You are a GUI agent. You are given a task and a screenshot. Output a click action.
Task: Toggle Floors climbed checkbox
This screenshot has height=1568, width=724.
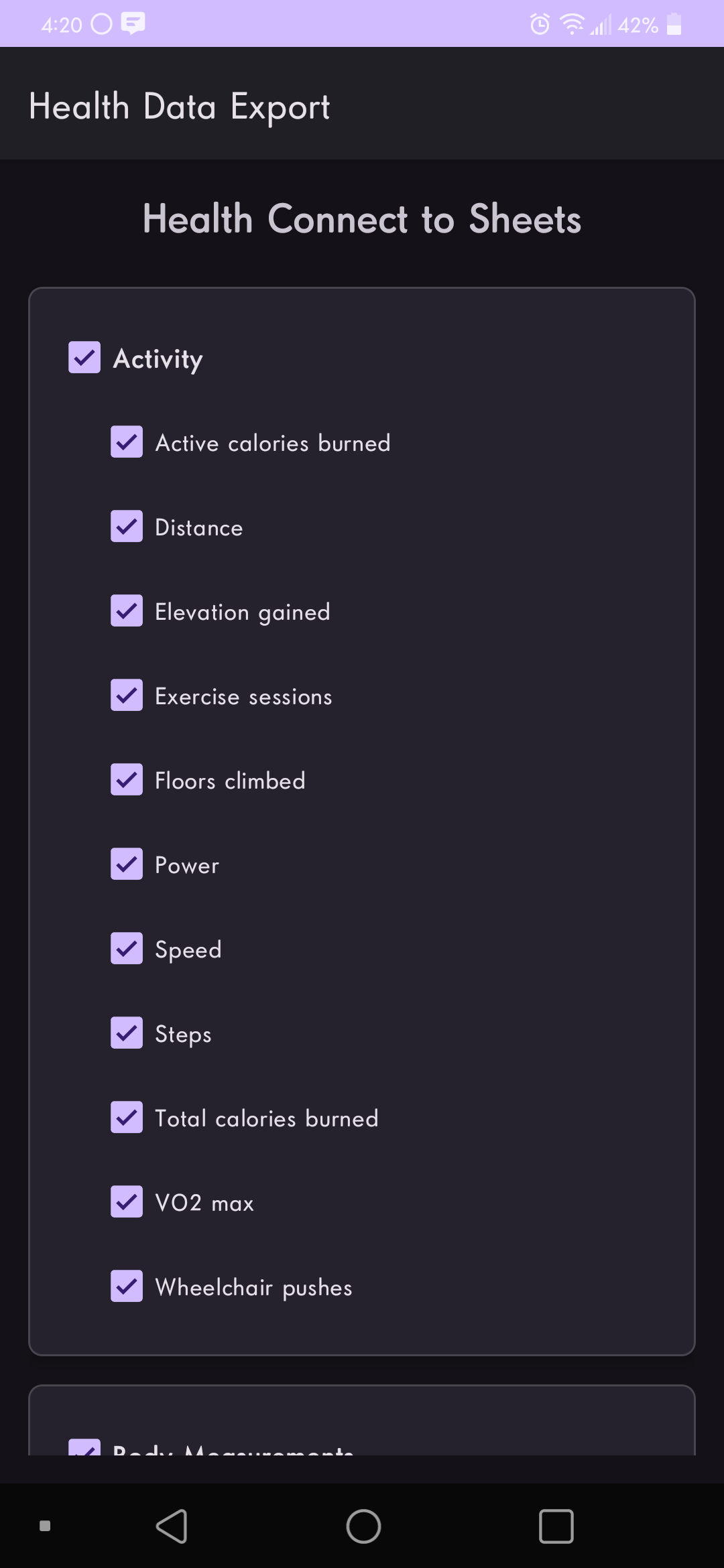(x=127, y=780)
